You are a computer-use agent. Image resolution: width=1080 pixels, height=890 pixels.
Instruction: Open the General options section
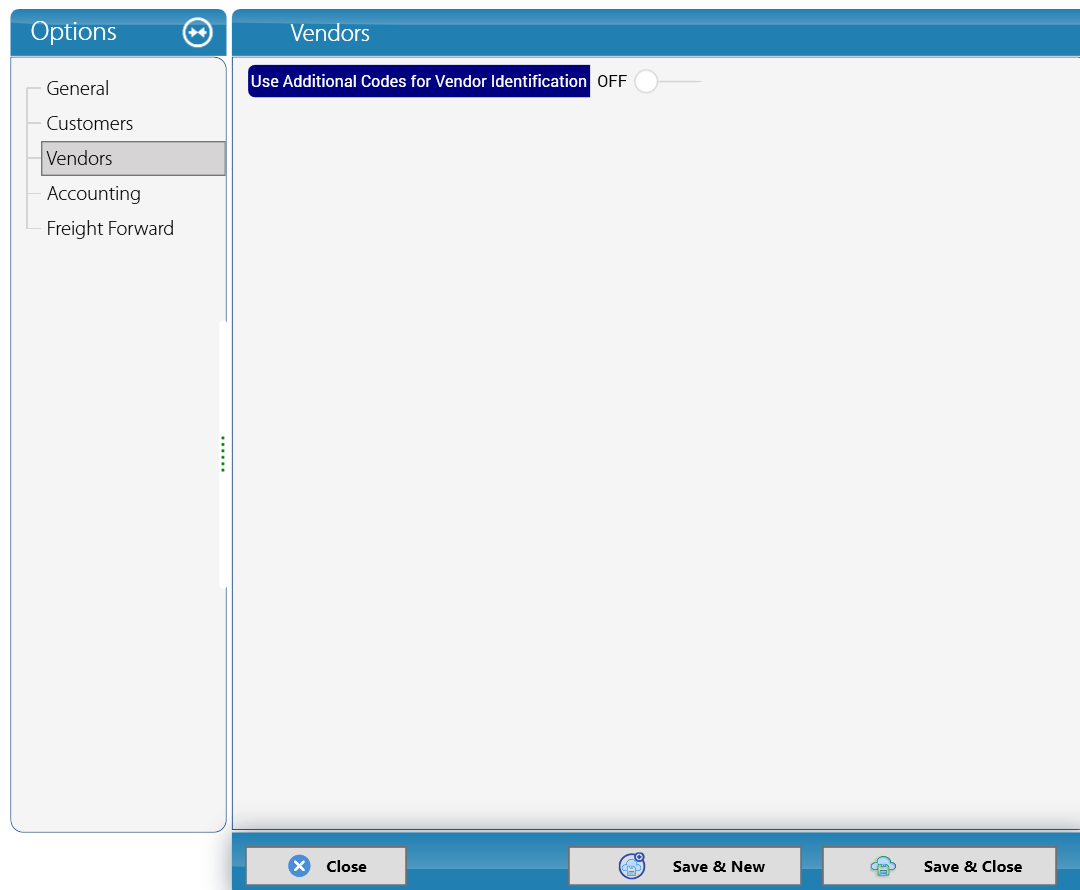78,88
